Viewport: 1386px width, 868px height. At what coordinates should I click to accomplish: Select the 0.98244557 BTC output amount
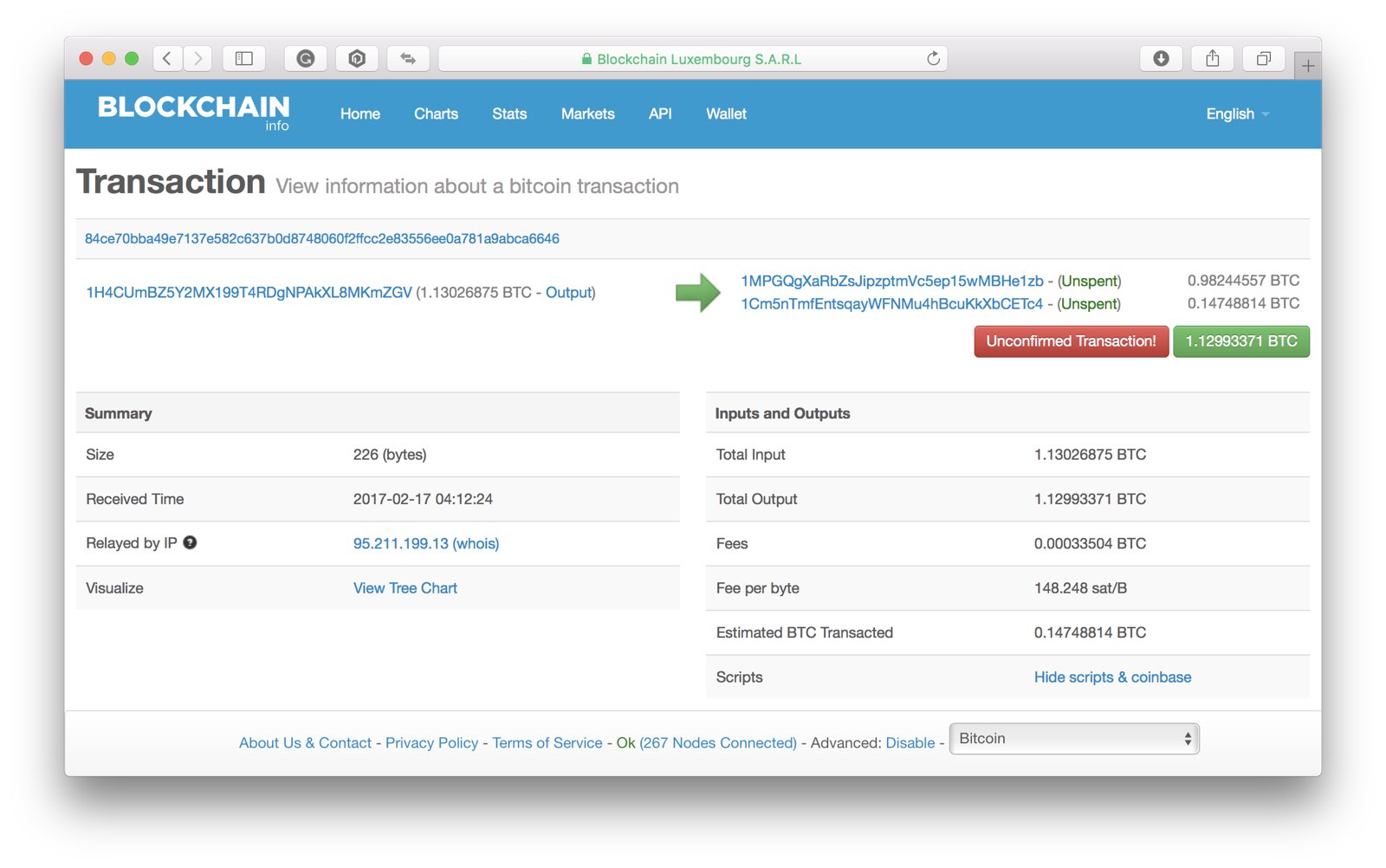tap(1243, 281)
